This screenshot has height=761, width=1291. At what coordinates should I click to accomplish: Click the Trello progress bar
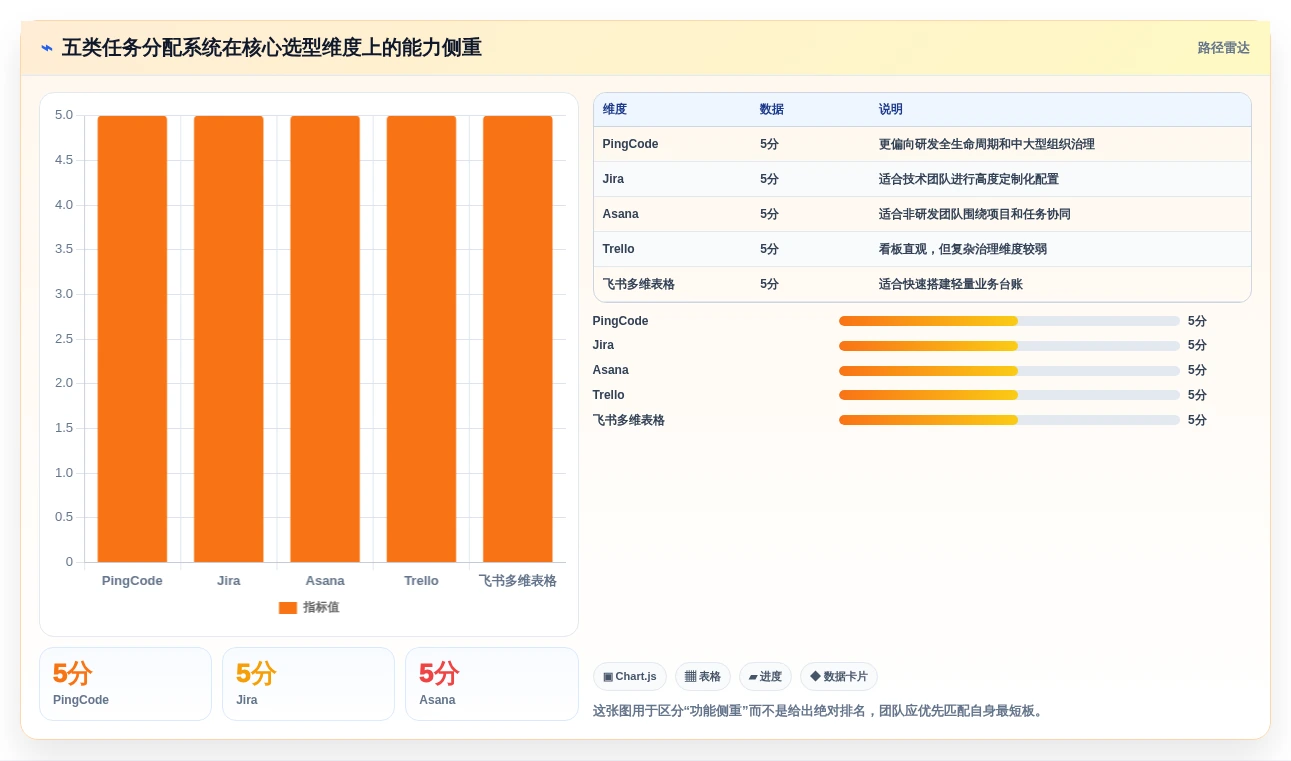1009,395
